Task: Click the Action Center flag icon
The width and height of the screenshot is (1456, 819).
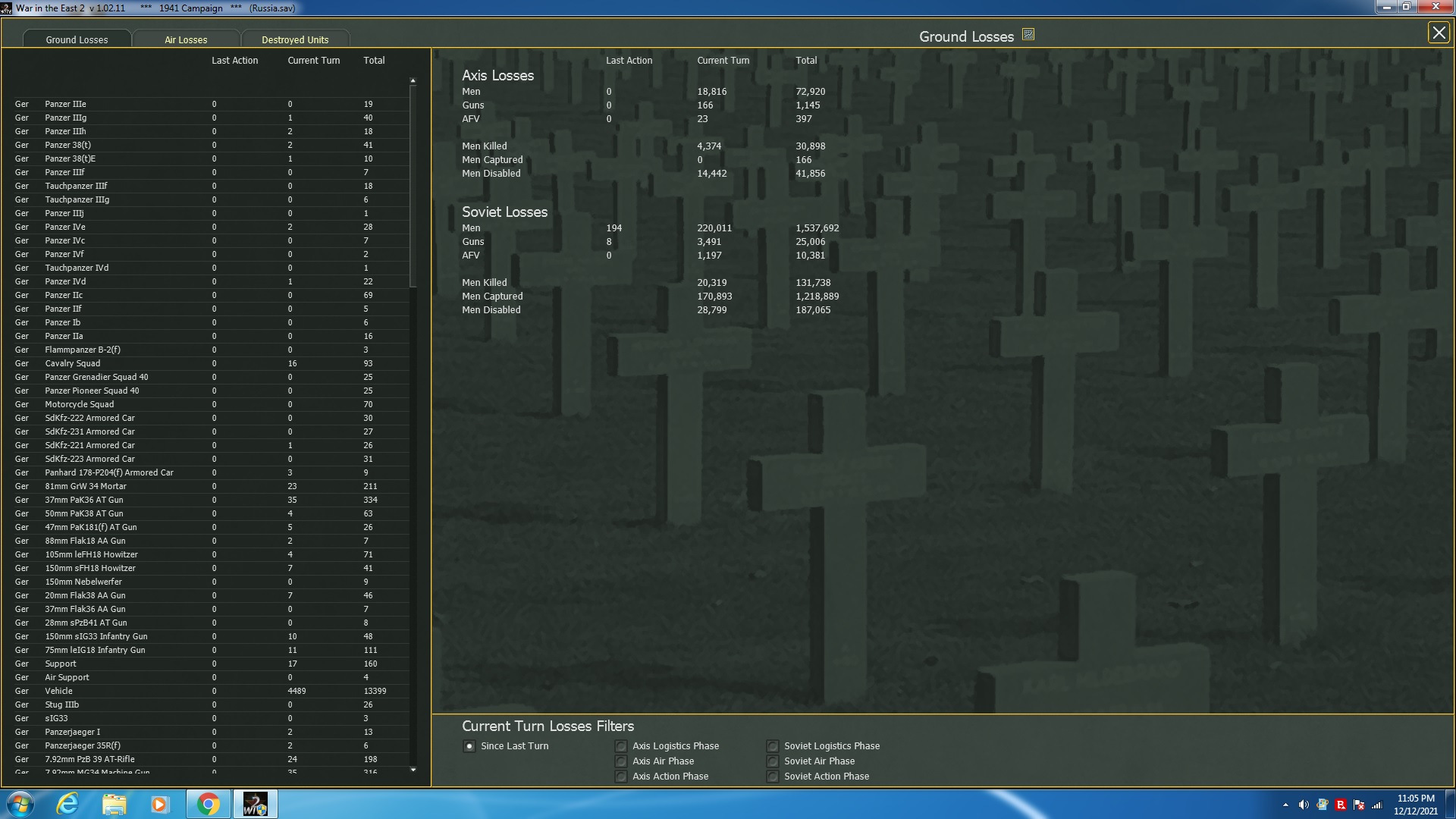Action: point(1359,805)
